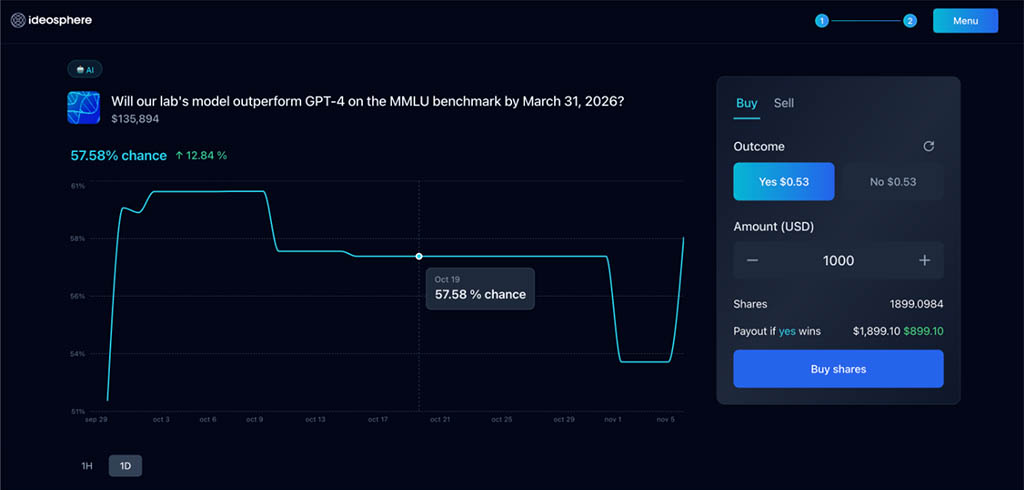
Task: Switch to the Buy tab
Action: click(746, 103)
